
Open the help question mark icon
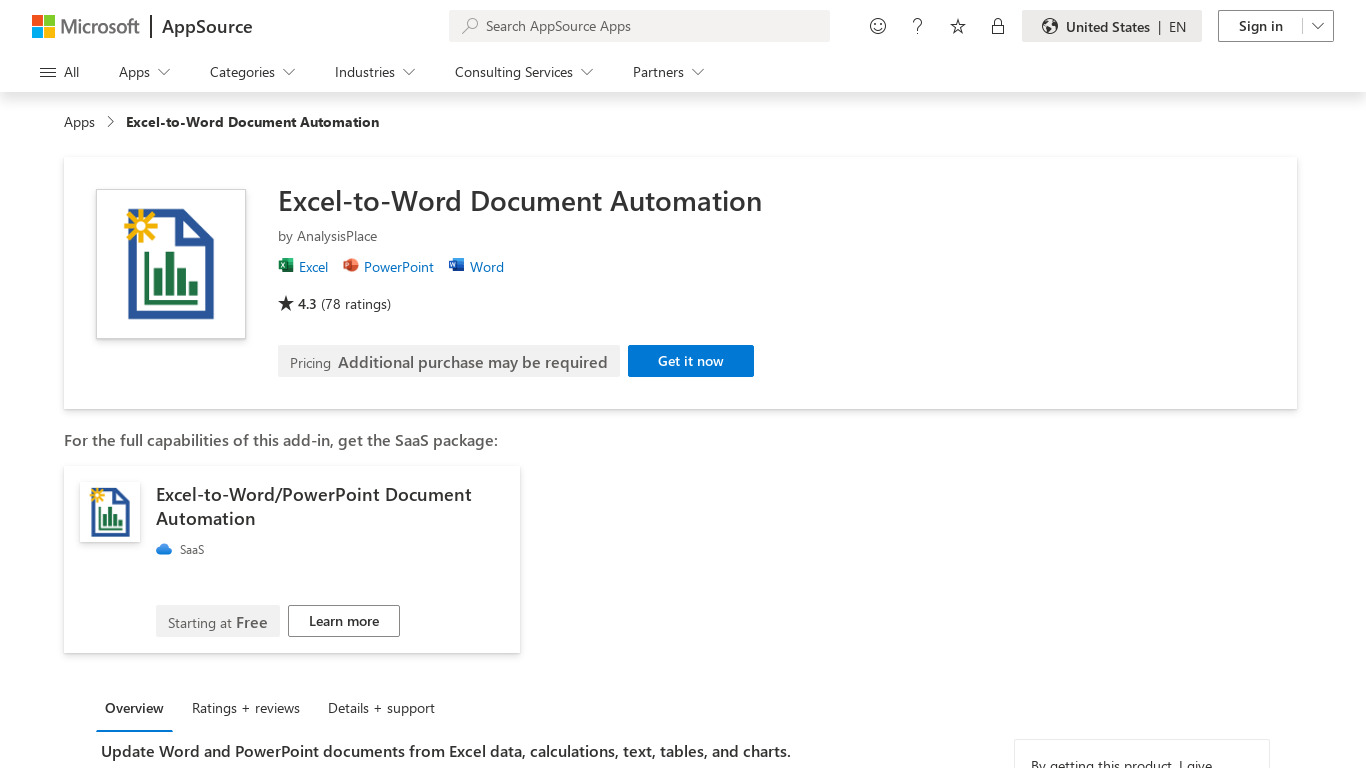[918, 27]
